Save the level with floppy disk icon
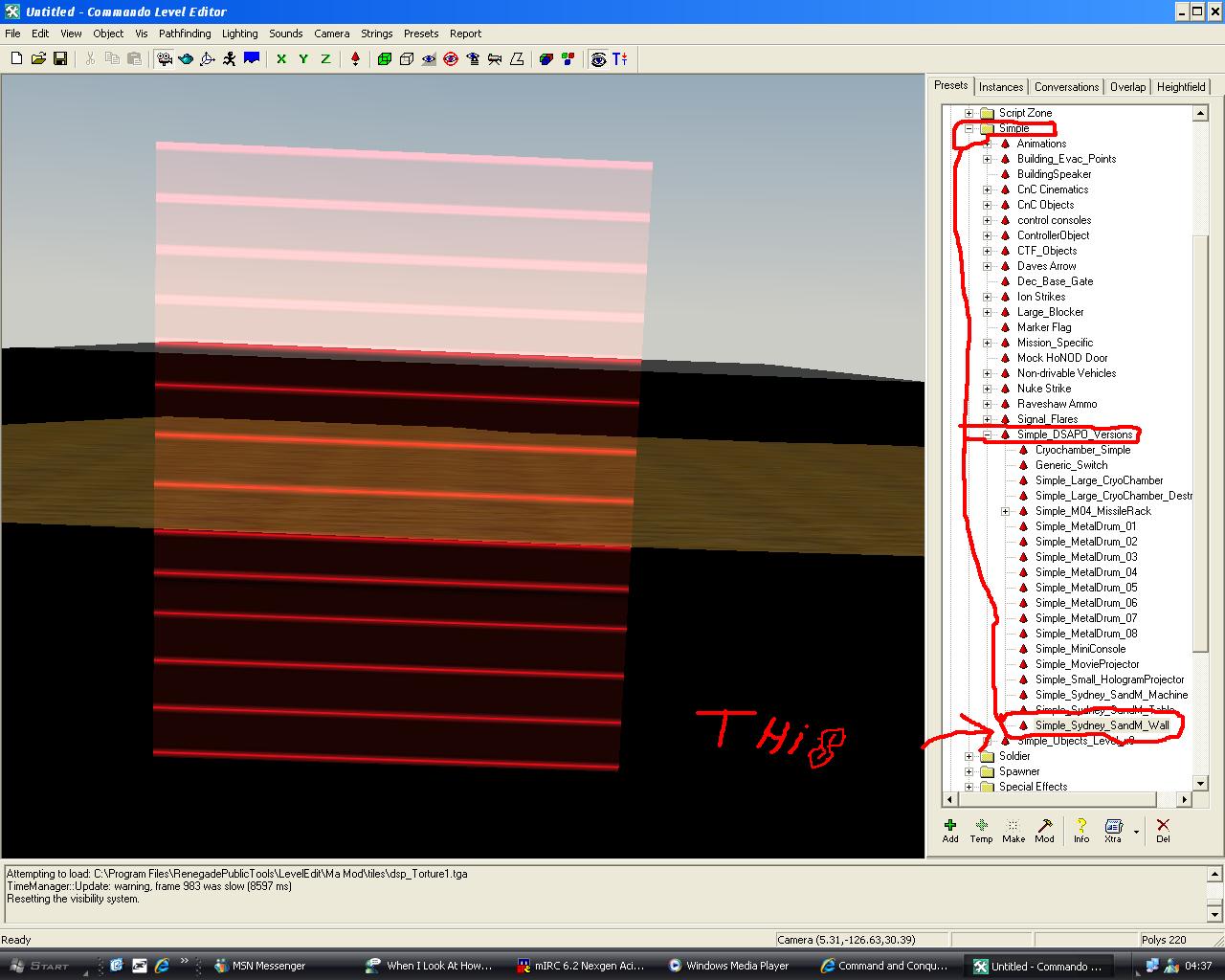The height and width of the screenshot is (980, 1225). click(x=60, y=59)
